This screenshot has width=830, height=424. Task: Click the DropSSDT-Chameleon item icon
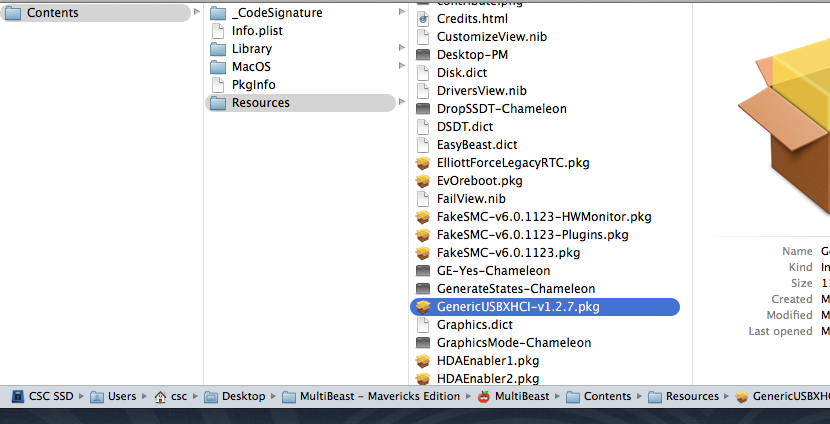[x=423, y=109]
